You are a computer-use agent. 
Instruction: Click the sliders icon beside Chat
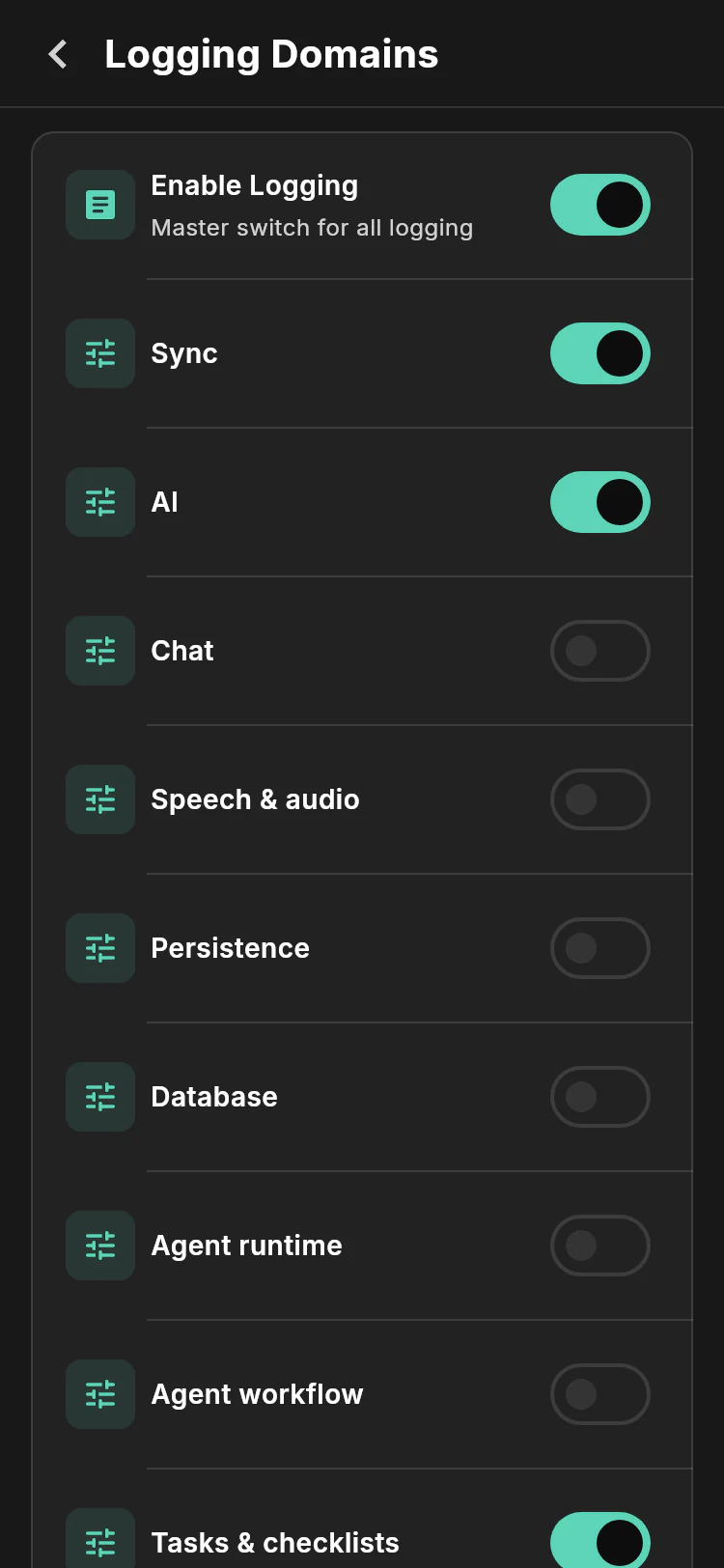(100, 651)
